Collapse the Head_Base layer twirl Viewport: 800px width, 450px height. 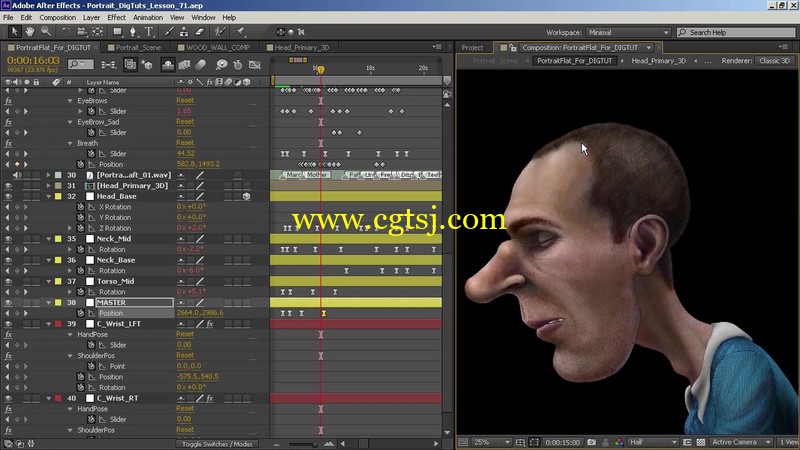49,196
